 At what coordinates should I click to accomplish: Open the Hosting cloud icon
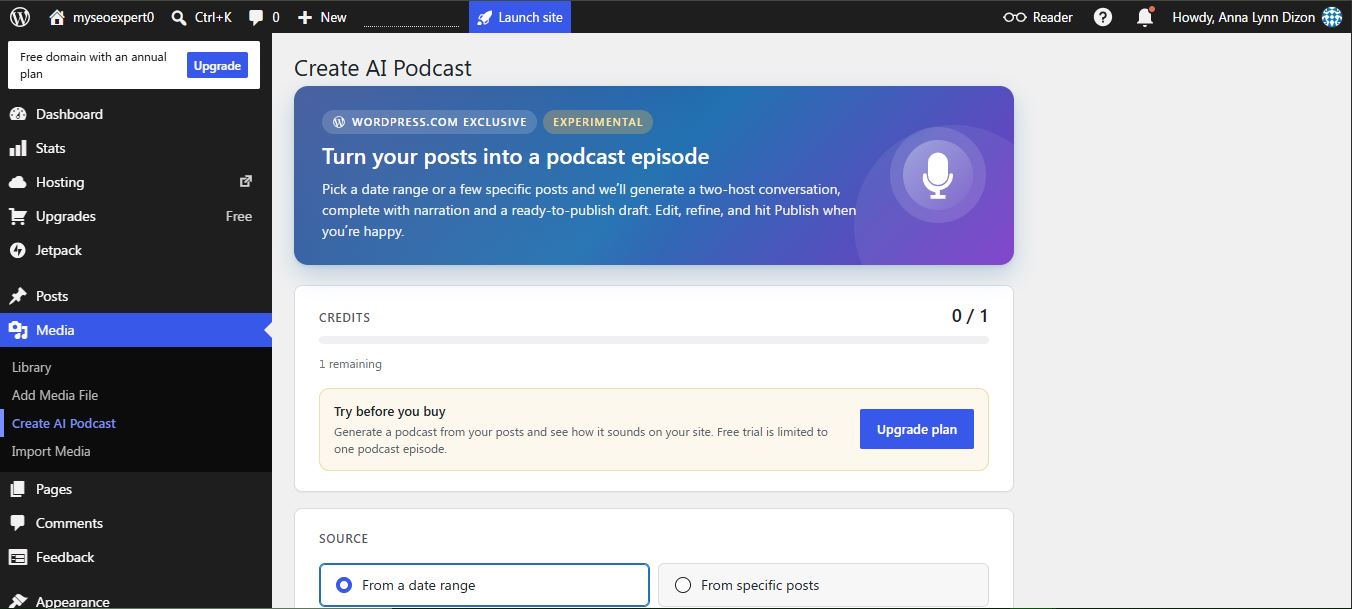[x=18, y=182]
